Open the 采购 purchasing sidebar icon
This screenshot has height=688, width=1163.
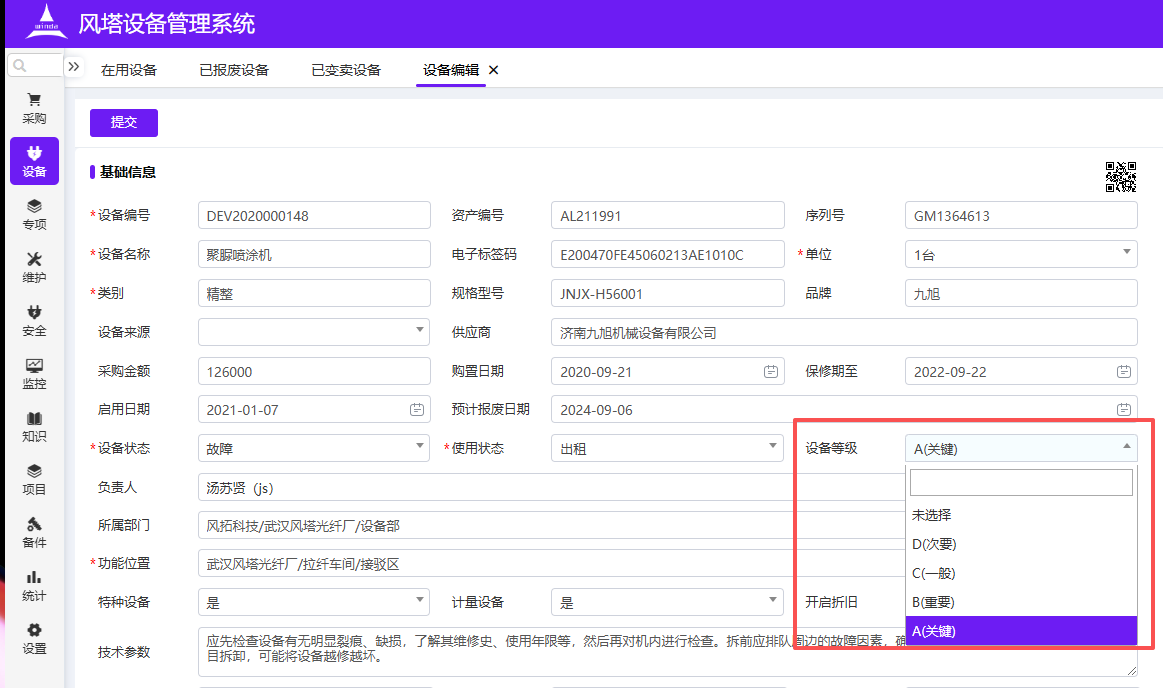[x=34, y=108]
